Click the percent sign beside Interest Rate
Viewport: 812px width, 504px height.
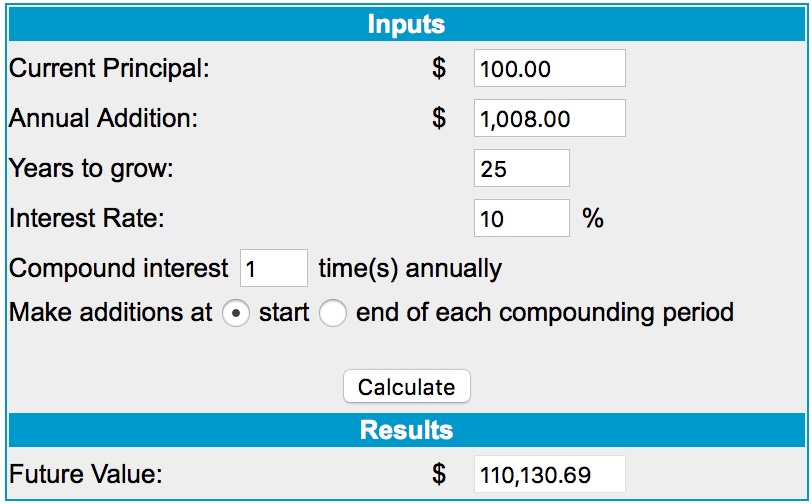pos(593,218)
